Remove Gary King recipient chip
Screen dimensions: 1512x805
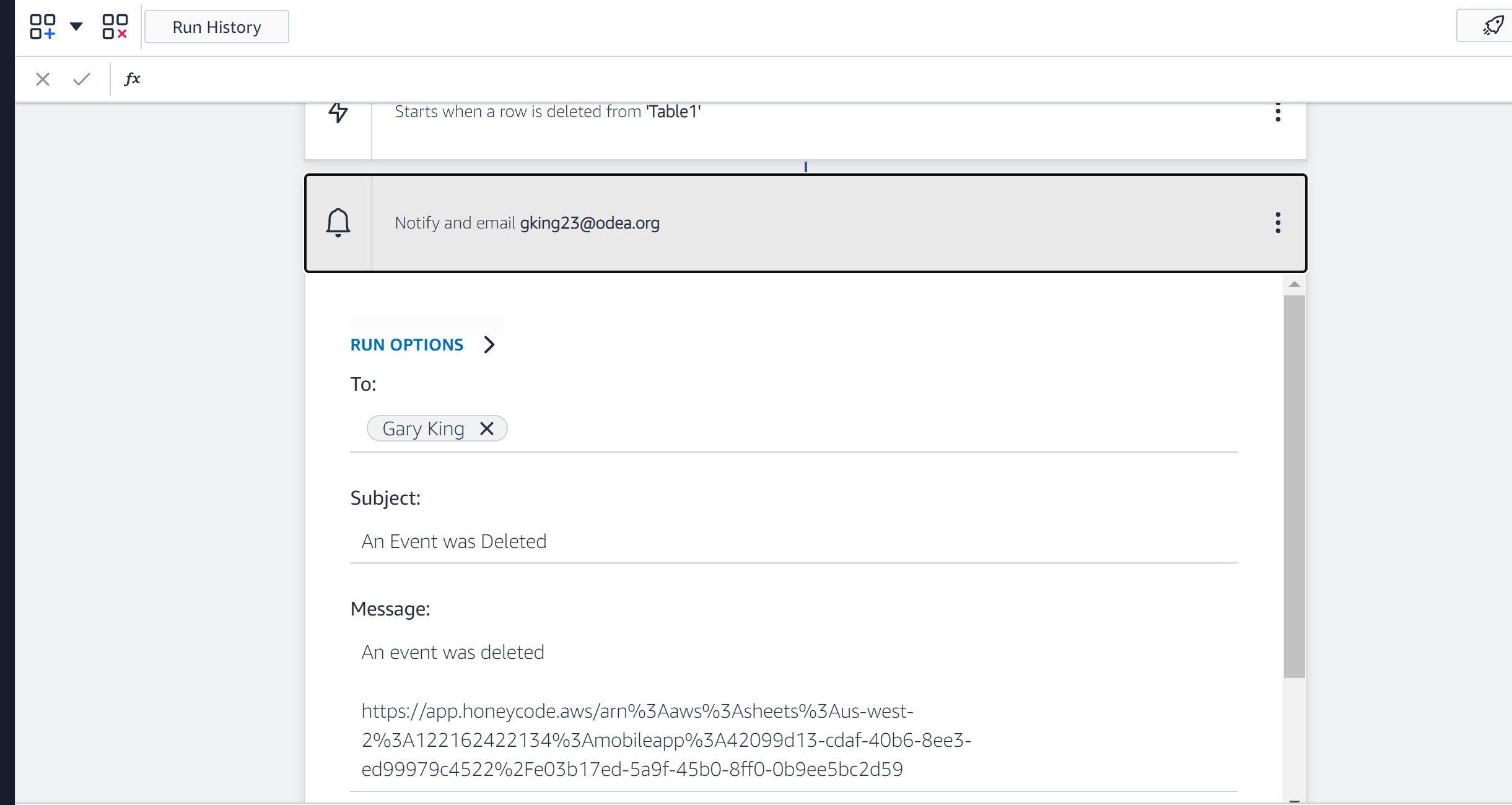pos(487,429)
